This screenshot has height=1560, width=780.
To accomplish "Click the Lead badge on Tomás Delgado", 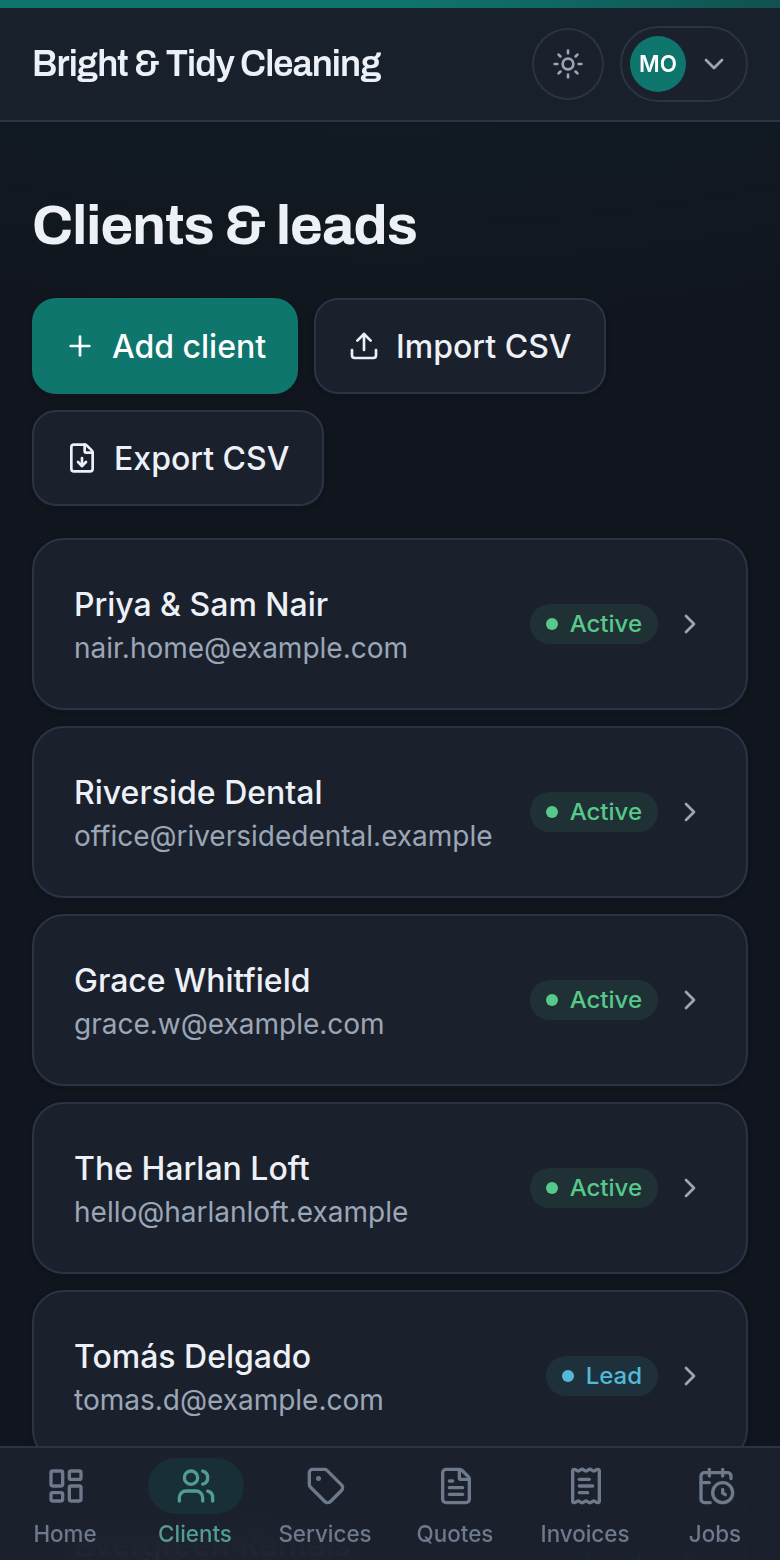I will tap(602, 1376).
